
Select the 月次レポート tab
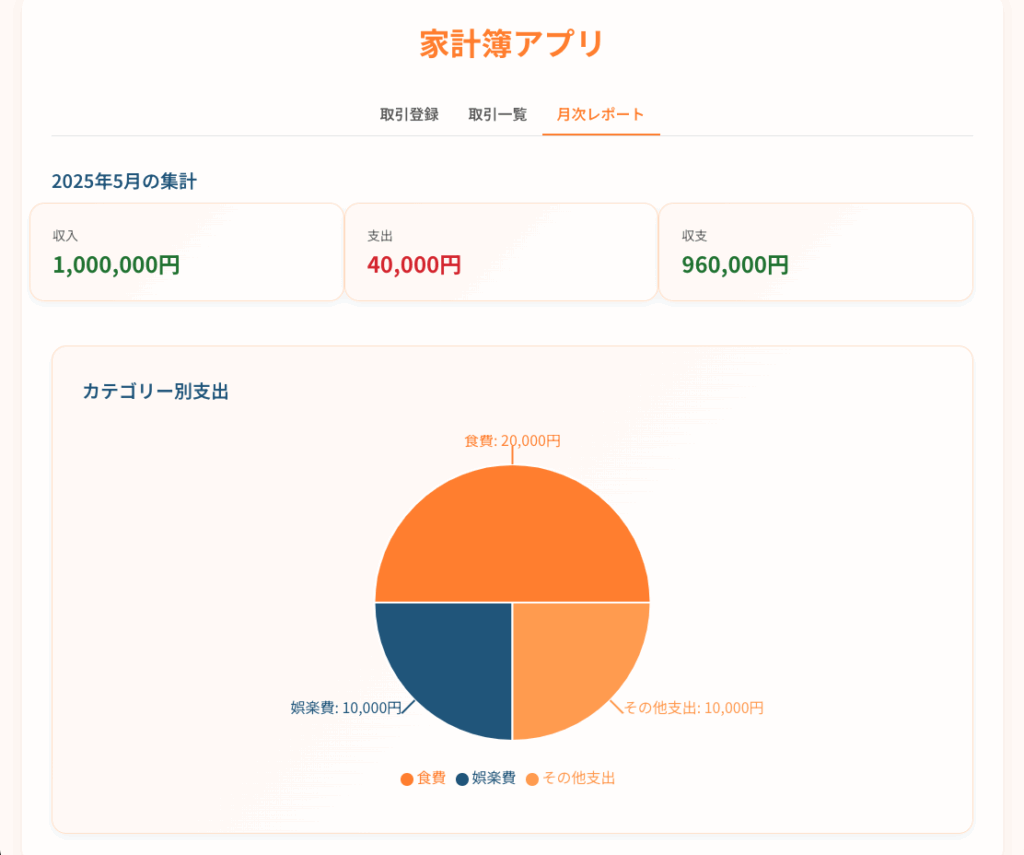click(x=601, y=114)
